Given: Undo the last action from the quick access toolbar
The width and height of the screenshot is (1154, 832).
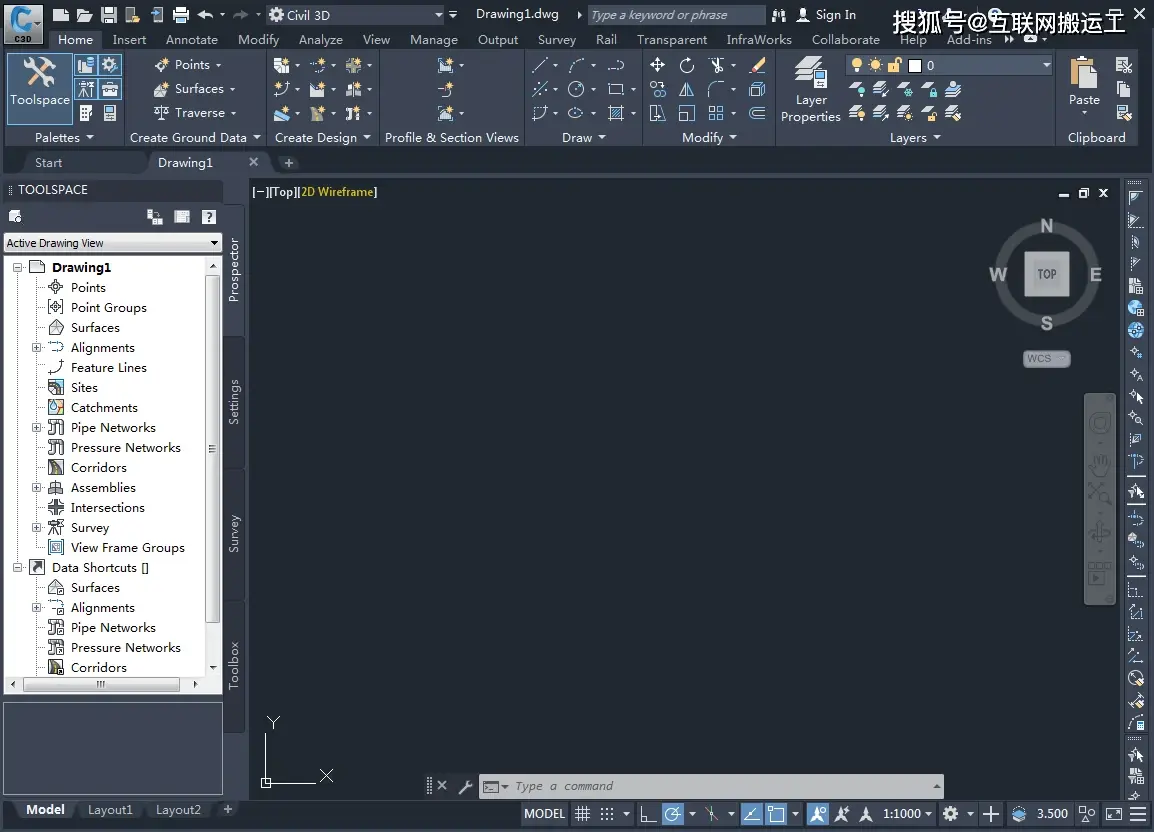Looking at the screenshot, I should [x=205, y=15].
